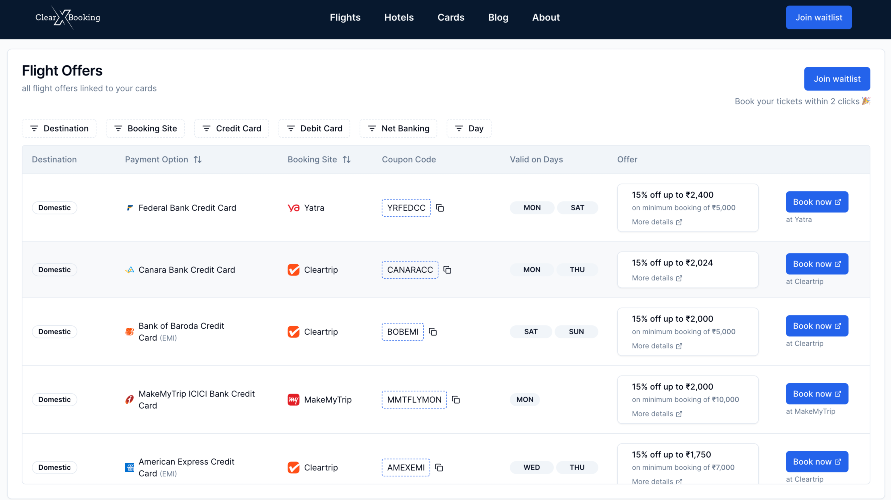The width and height of the screenshot is (891, 500).
Task: Click the Federal Bank card logo
Action: coord(130,208)
